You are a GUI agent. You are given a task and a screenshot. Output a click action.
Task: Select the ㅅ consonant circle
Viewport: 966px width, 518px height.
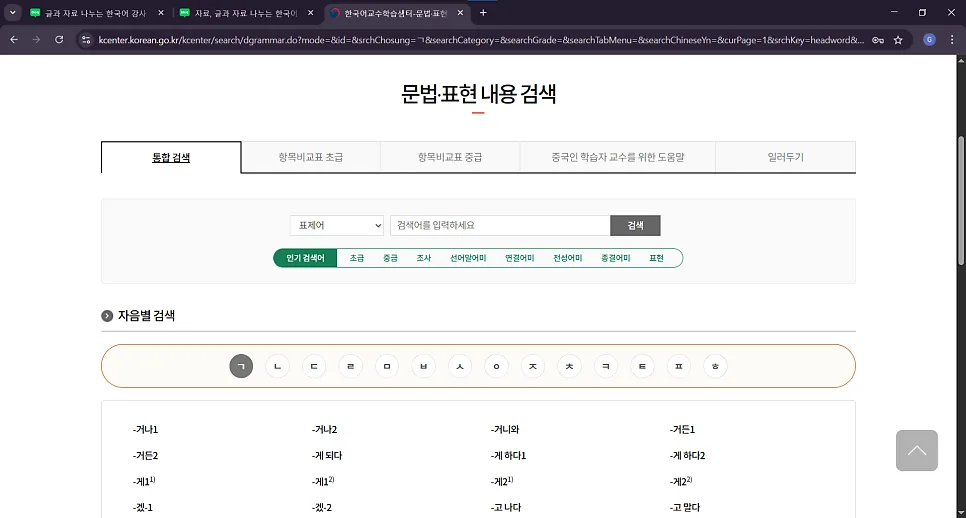pos(460,366)
